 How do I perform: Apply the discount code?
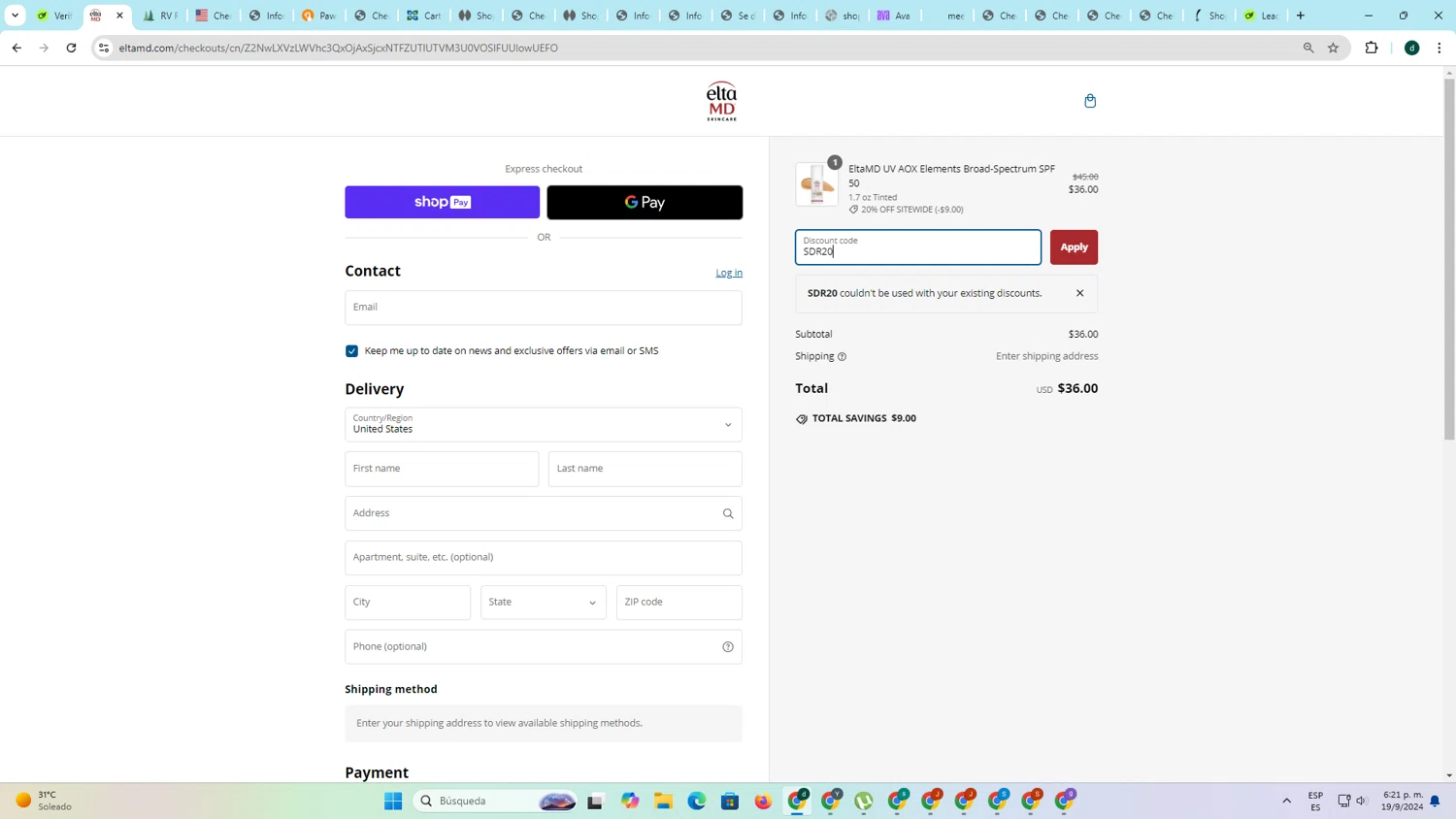[x=1074, y=247]
